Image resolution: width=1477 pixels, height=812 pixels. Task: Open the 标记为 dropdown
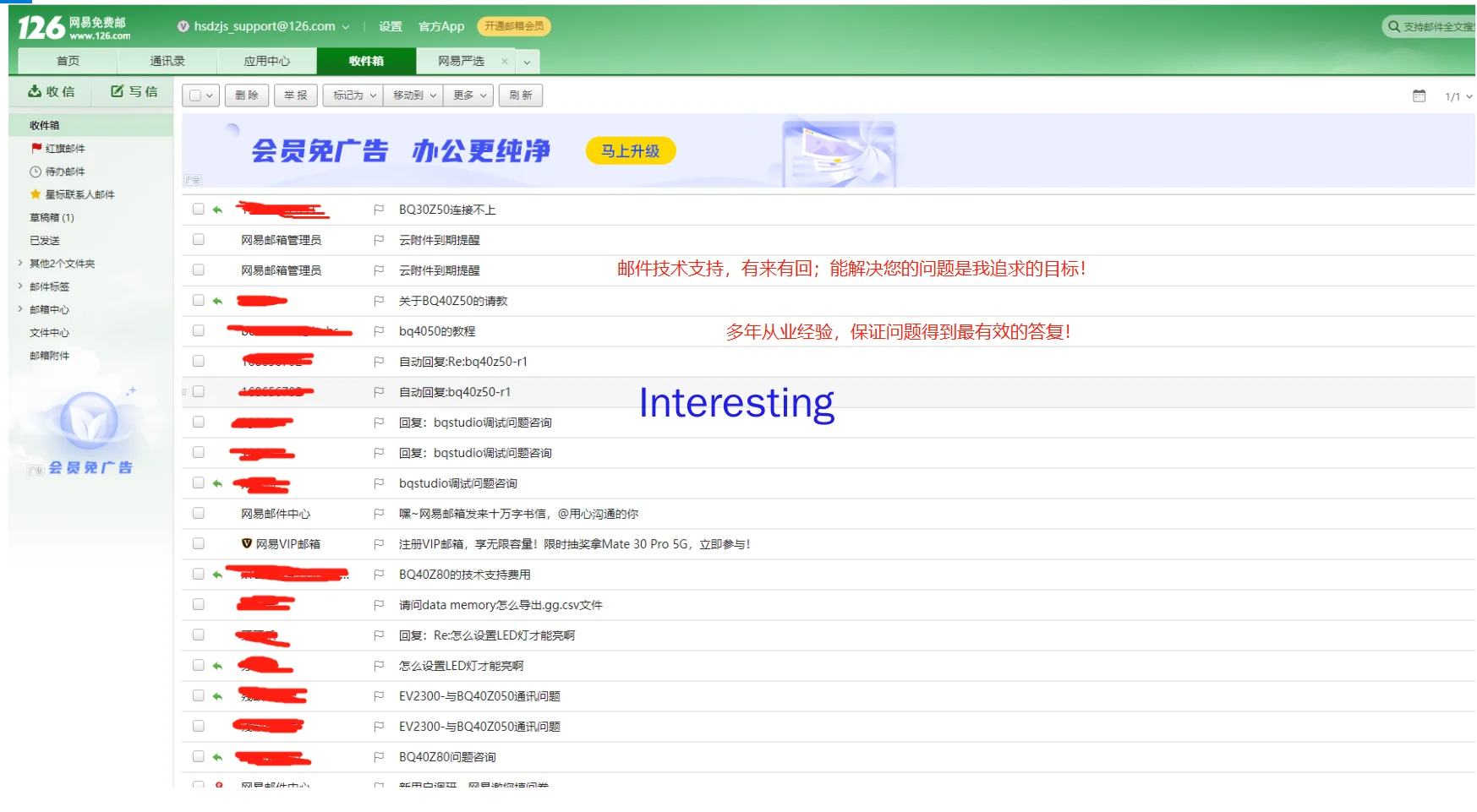[353, 95]
